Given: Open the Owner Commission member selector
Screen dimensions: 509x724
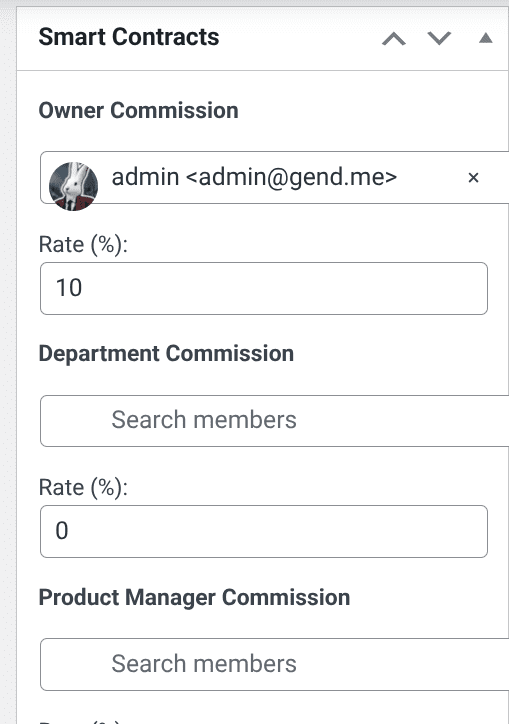Looking at the screenshot, I should click(x=274, y=177).
